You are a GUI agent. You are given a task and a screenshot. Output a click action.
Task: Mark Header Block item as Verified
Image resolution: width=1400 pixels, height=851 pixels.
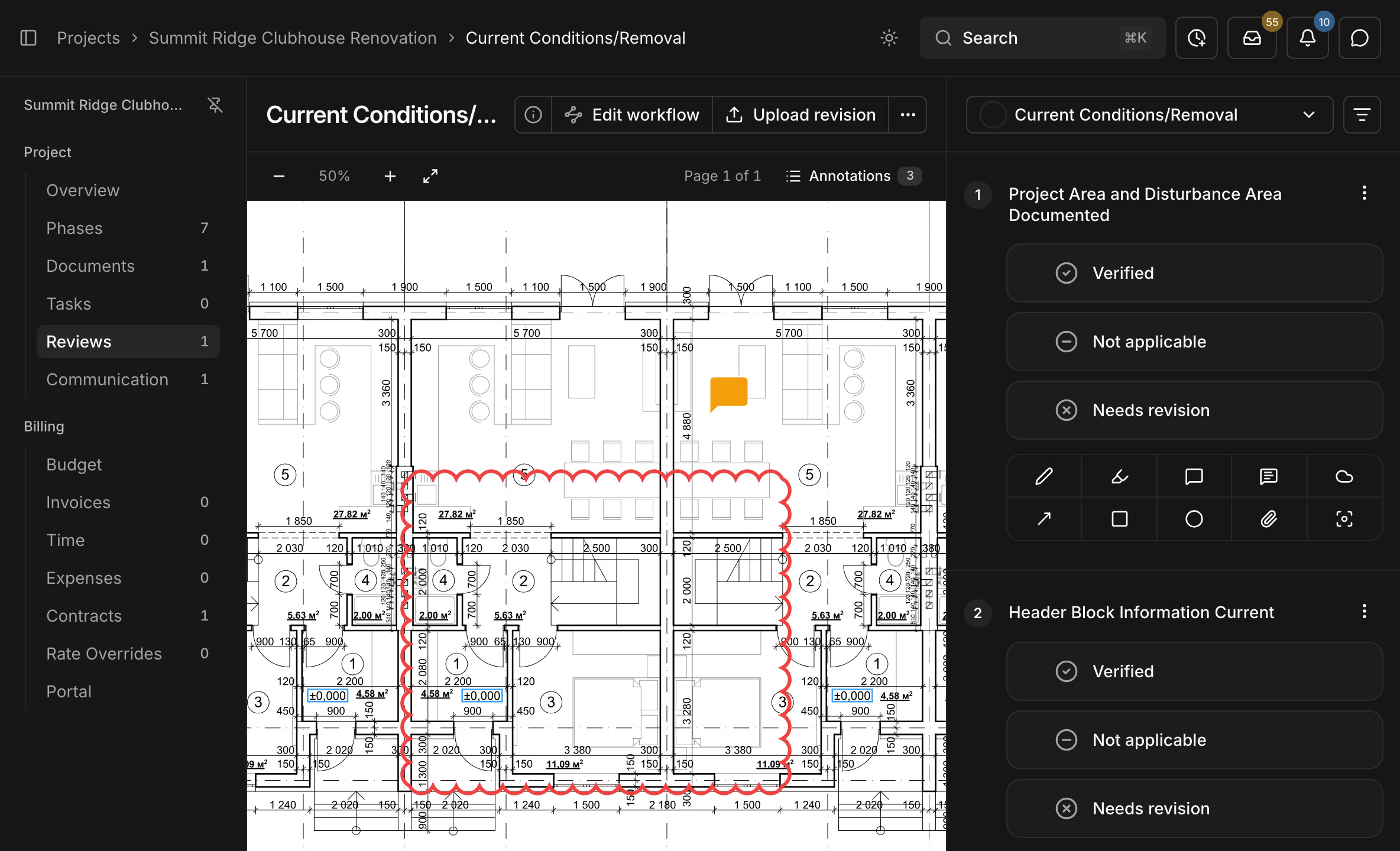[x=1194, y=671]
